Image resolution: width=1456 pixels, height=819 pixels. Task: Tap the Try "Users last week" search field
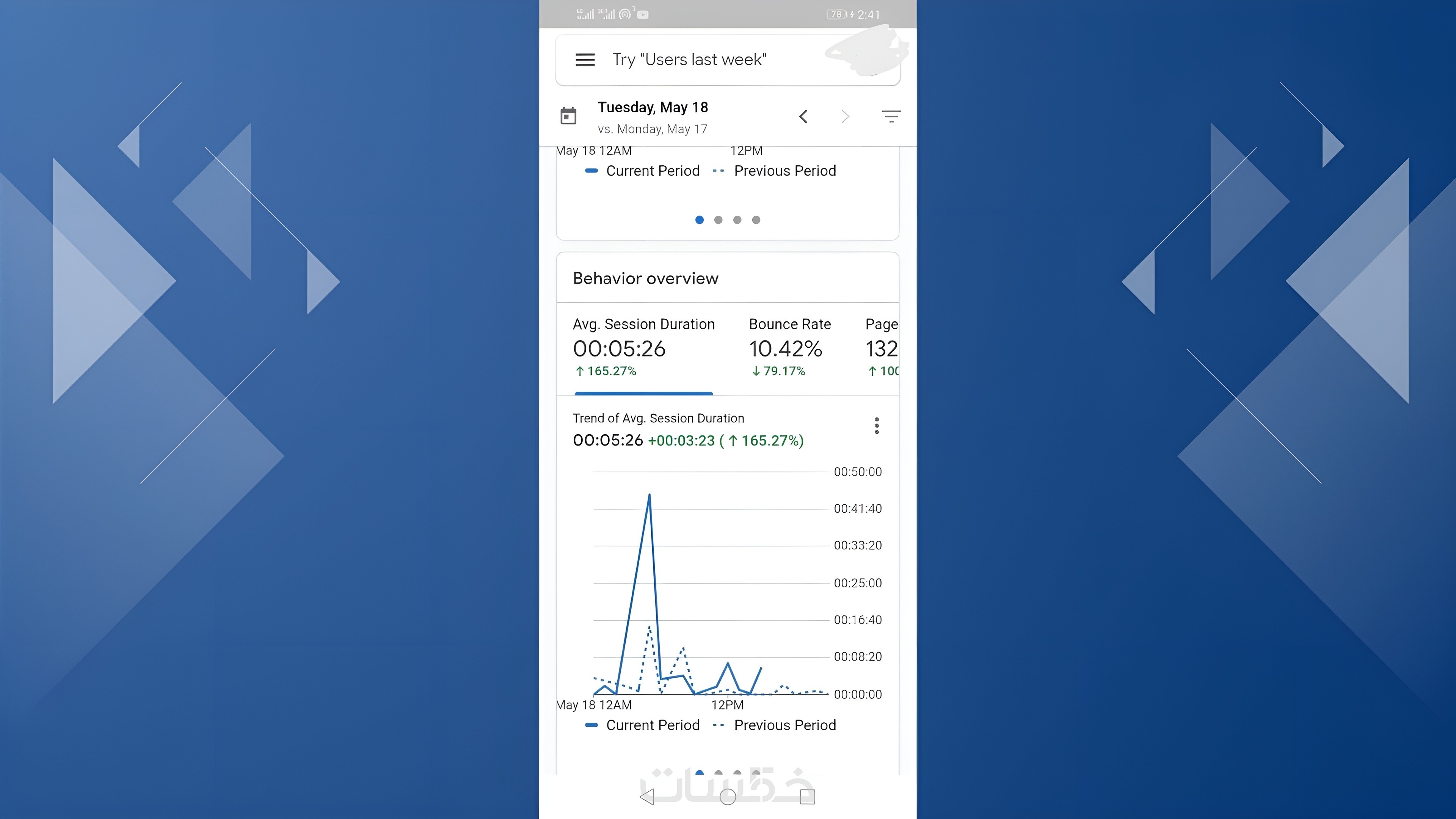690,60
